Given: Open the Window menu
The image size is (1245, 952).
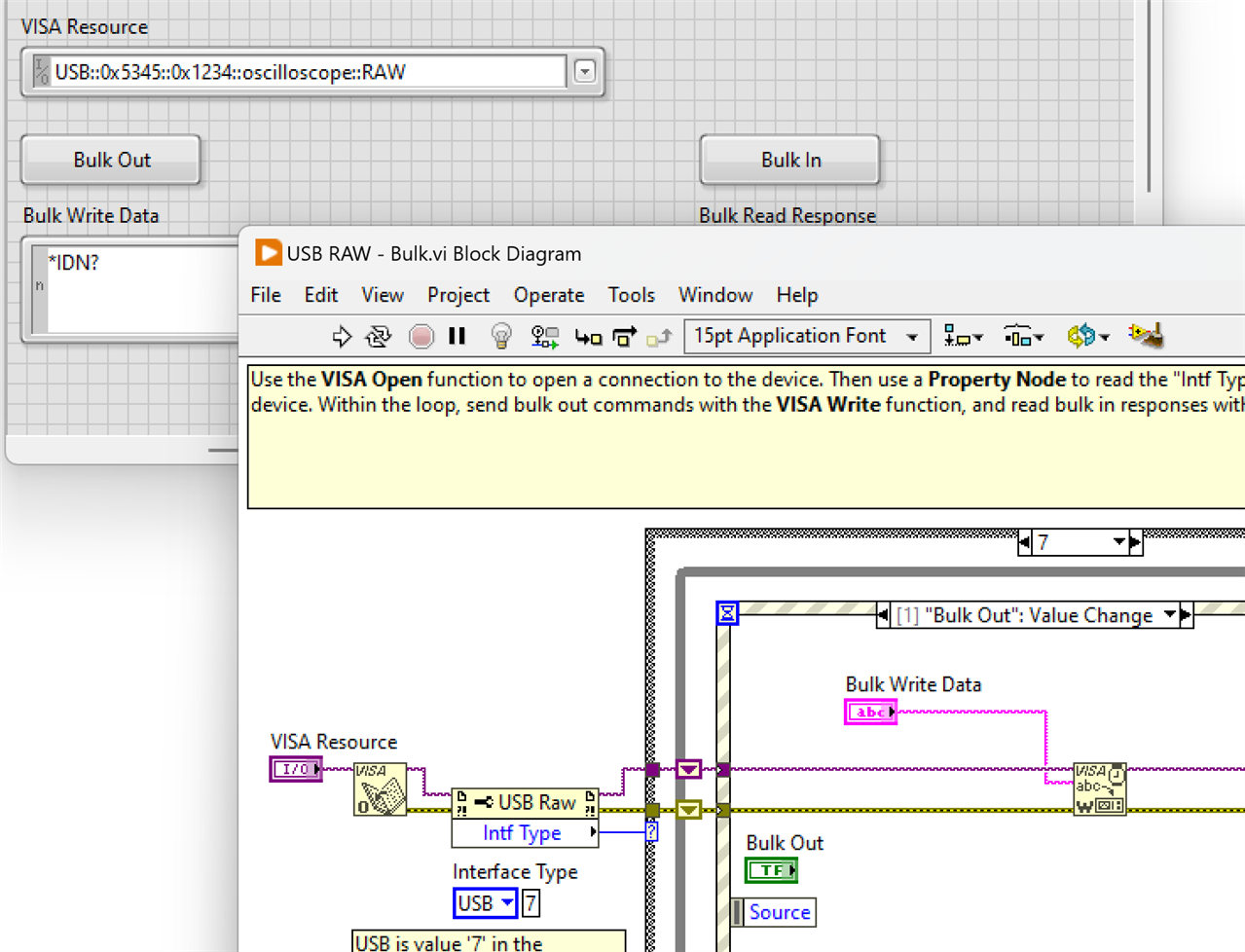Looking at the screenshot, I should tap(715, 295).
